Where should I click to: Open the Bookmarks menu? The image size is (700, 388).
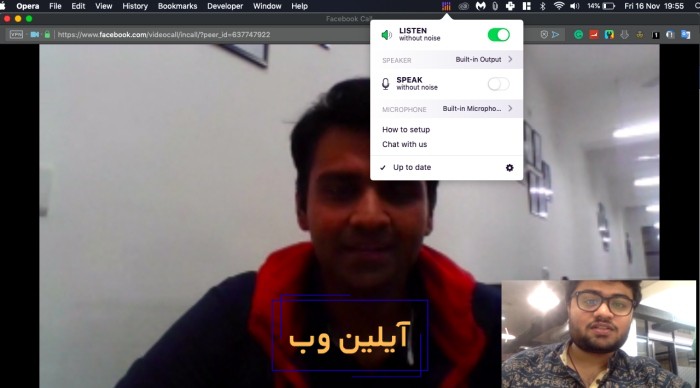click(x=177, y=6)
